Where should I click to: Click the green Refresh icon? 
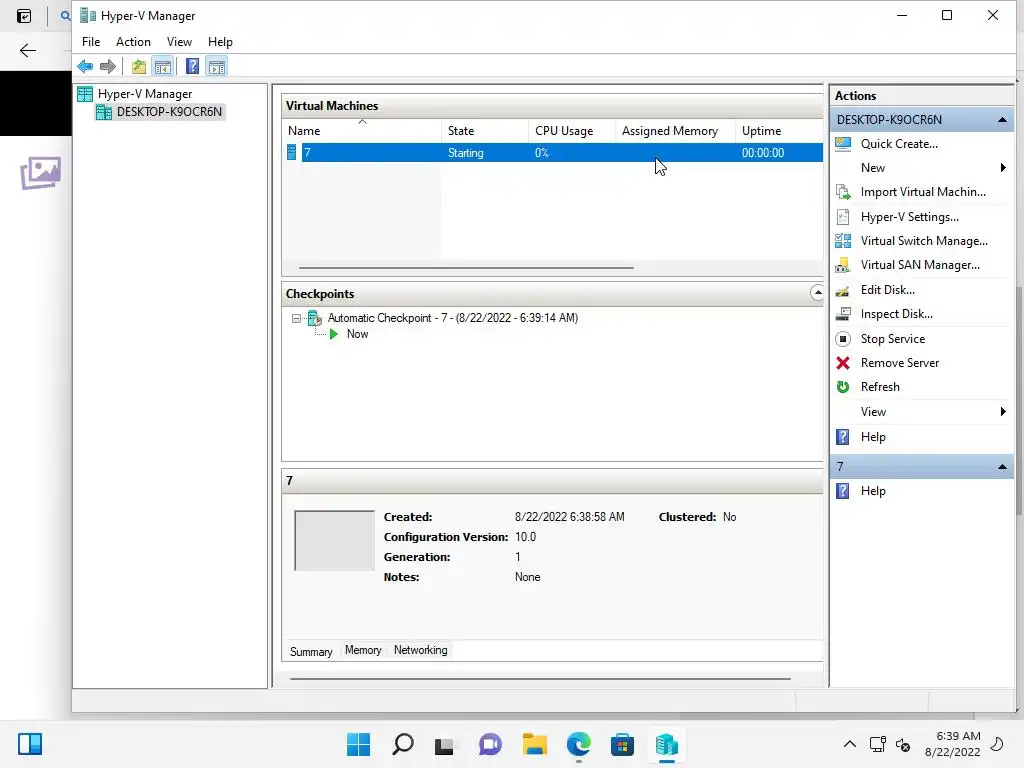point(843,387)
